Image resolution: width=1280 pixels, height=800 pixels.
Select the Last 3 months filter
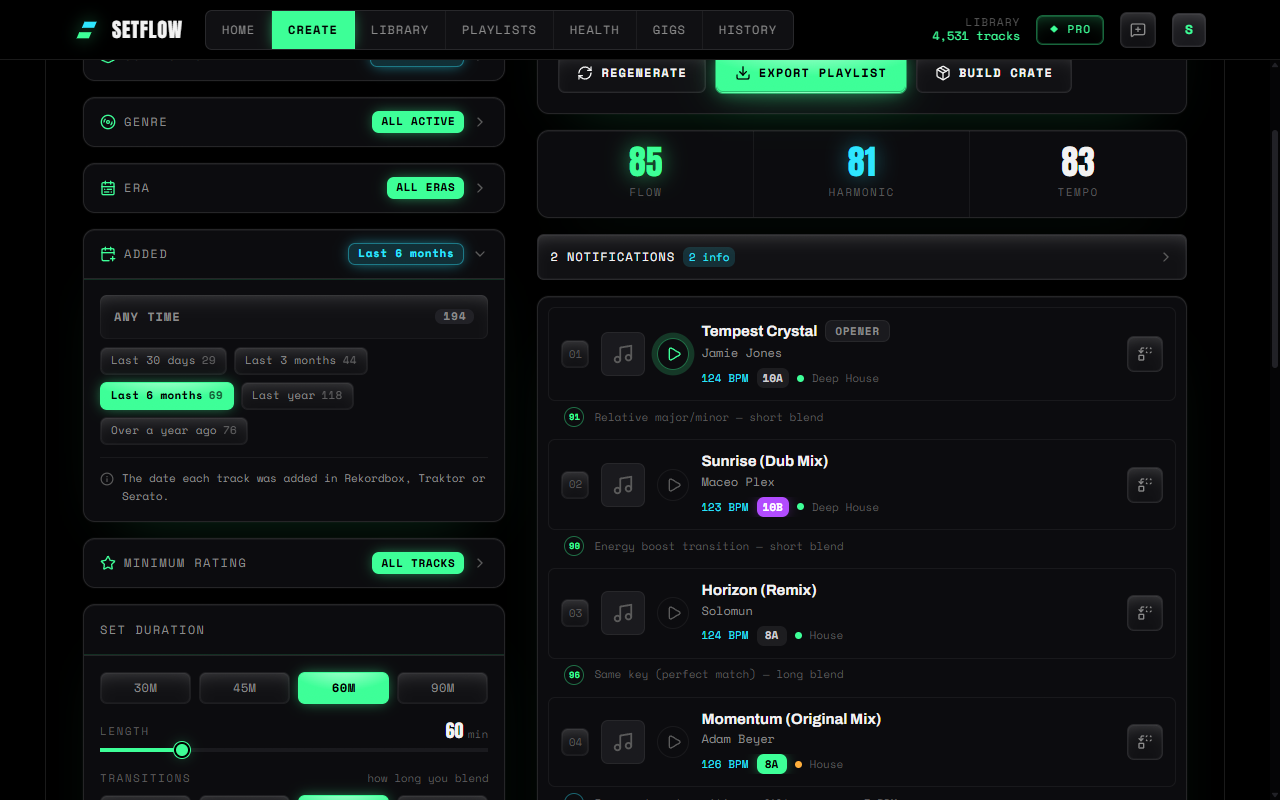pyautogui.click(x=301, y=361)
